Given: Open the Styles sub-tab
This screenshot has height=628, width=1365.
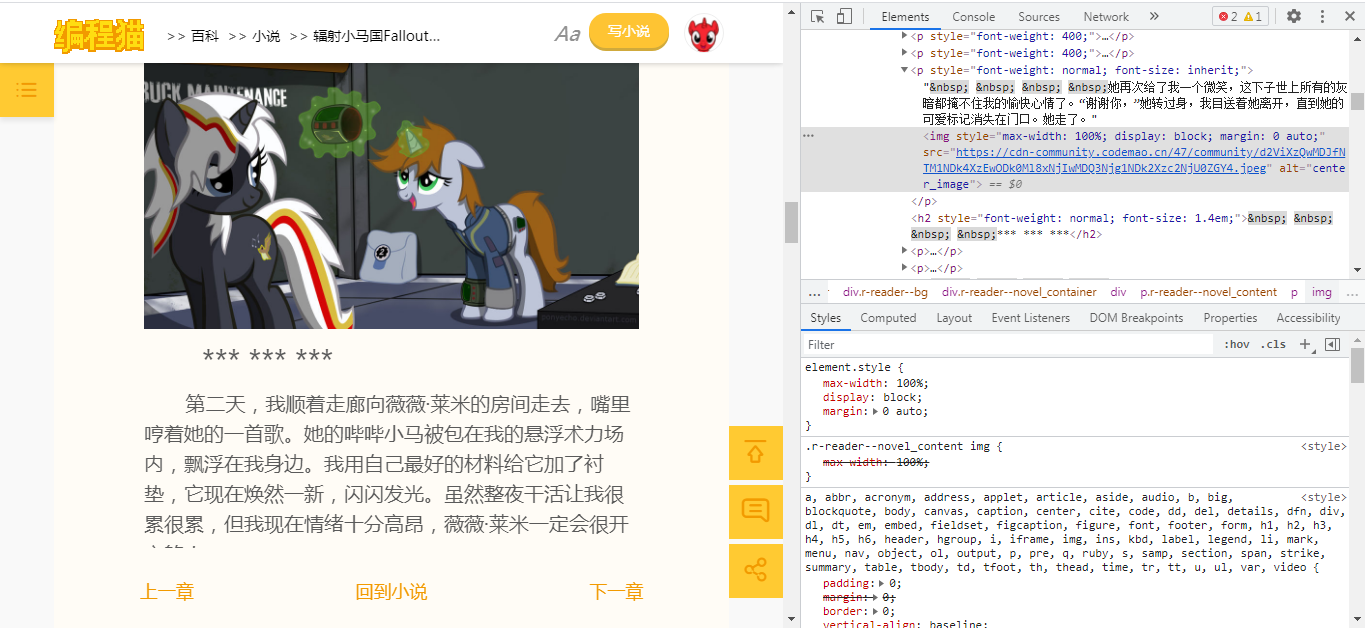Looking at the screenshot, I should point(825,318).
